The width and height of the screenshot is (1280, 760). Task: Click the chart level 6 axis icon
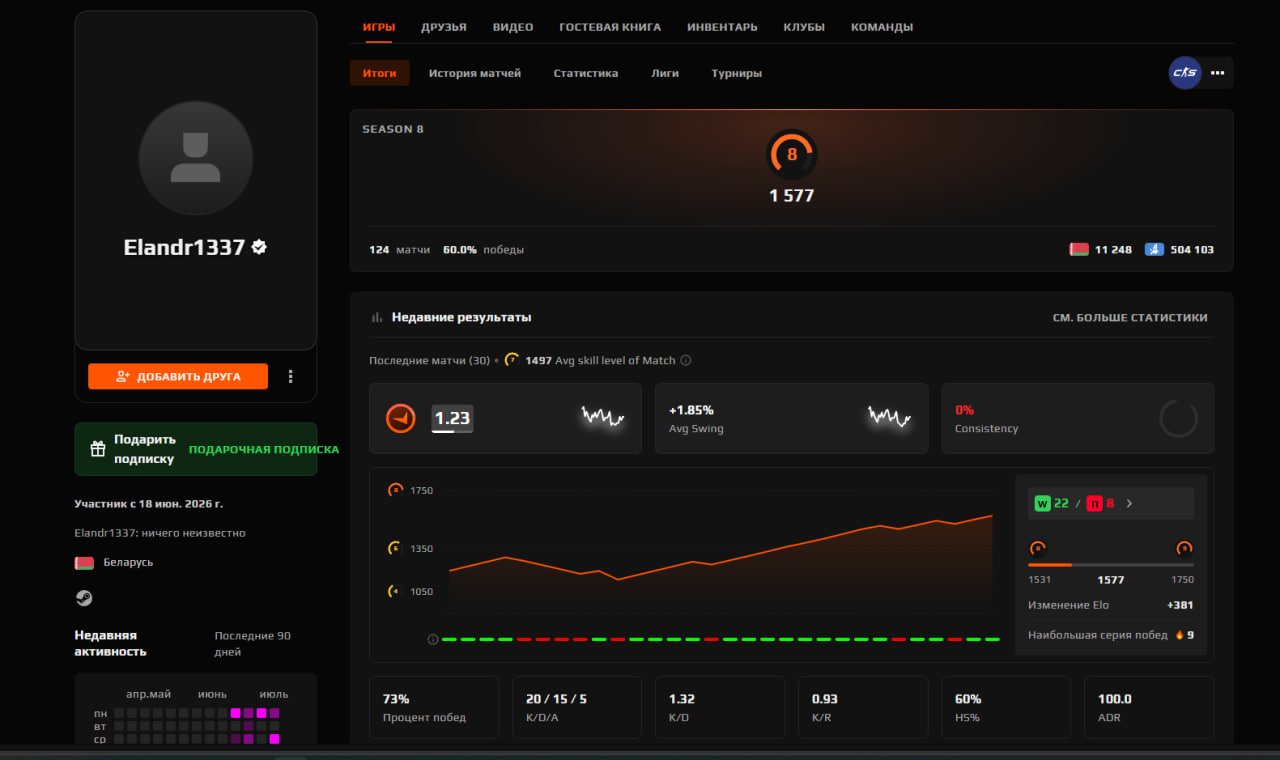(395, 548)
